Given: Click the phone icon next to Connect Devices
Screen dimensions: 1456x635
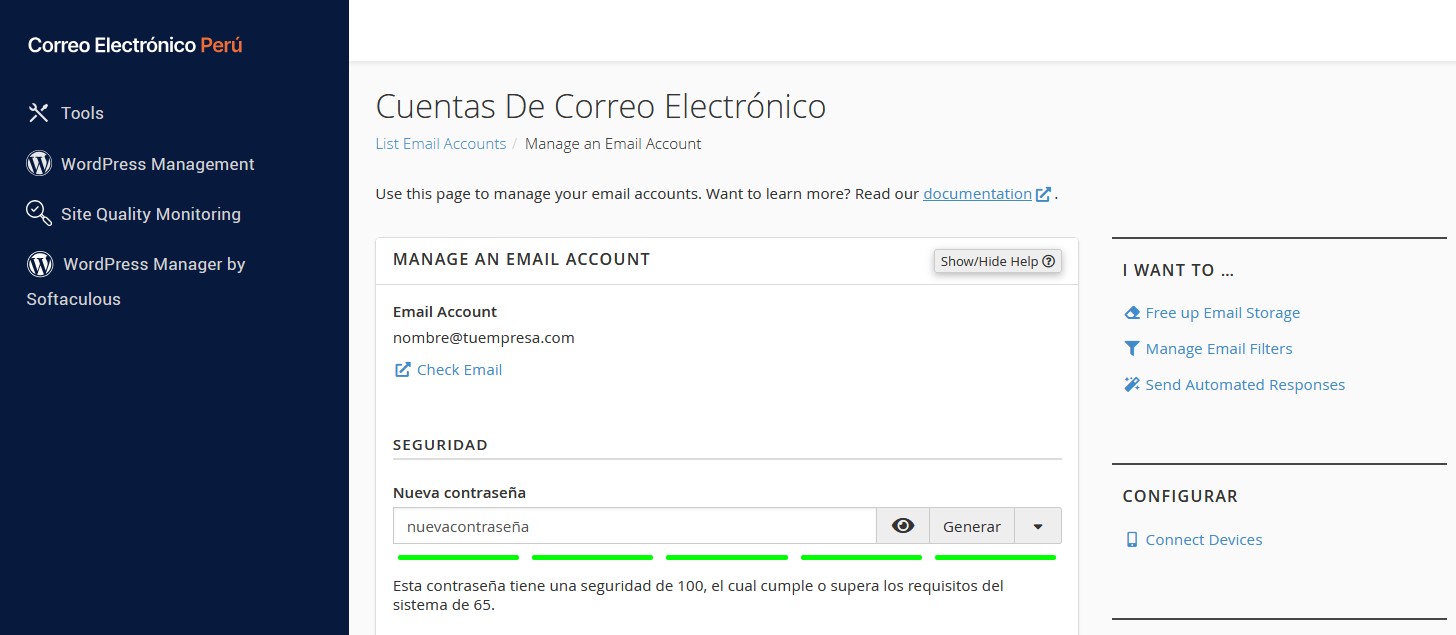Looking at the screenshot, I should [x=1132, y=540].
